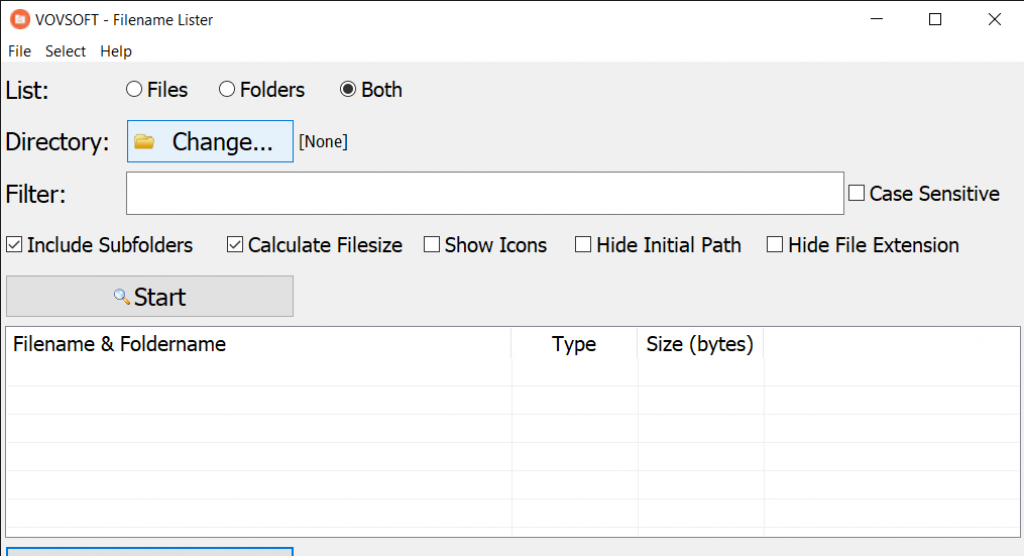Viewport: 1024px width, 556px height.
Task: Click the magnifier icon on Start button
Action: (x=121, y=297)
